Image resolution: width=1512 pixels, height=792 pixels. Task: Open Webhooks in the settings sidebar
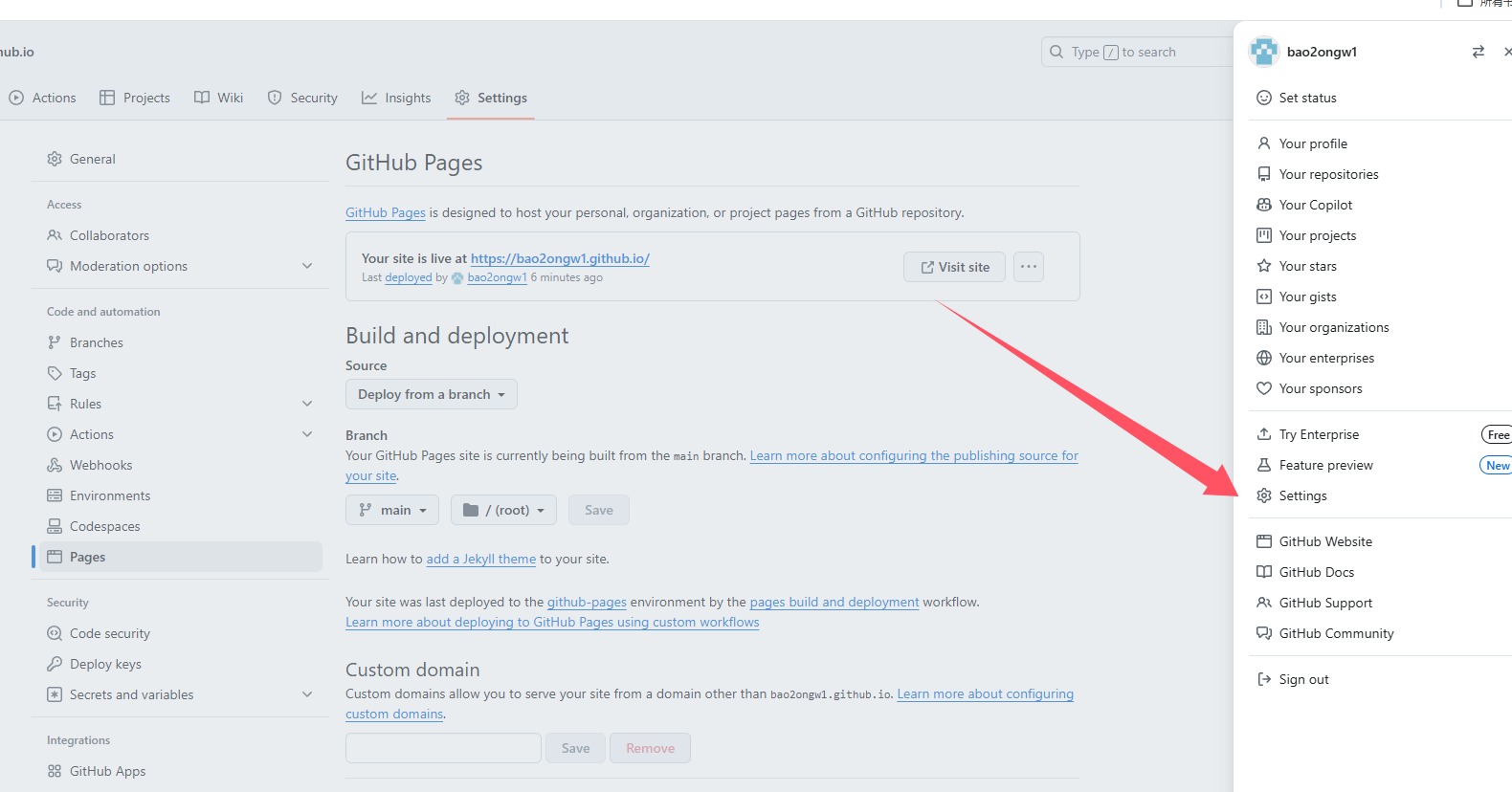click(100, 465)
